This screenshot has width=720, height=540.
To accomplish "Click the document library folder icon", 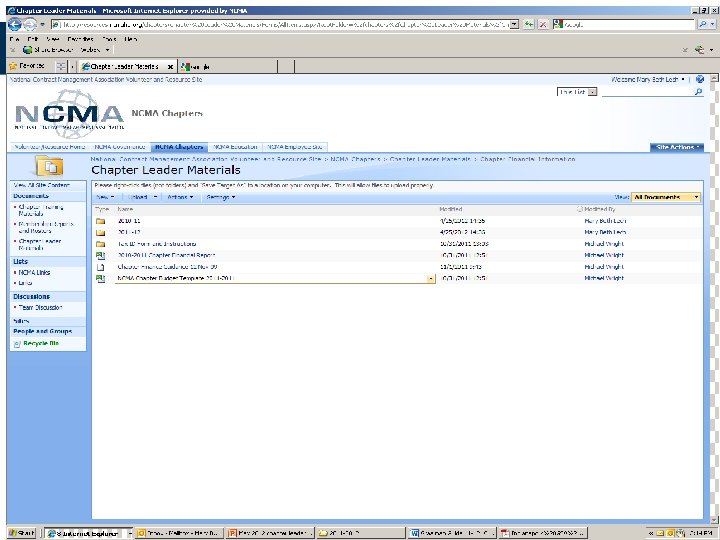I will (49, 166).
